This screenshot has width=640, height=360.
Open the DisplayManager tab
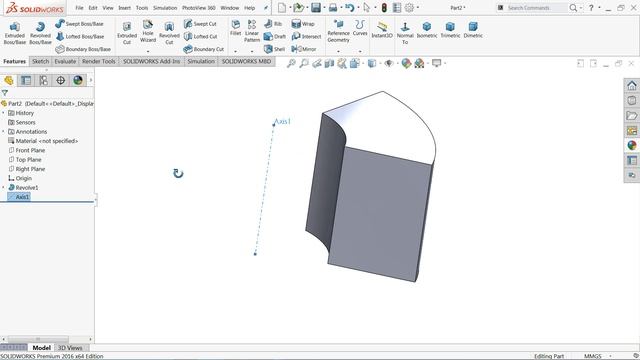[x=78, y=80]
